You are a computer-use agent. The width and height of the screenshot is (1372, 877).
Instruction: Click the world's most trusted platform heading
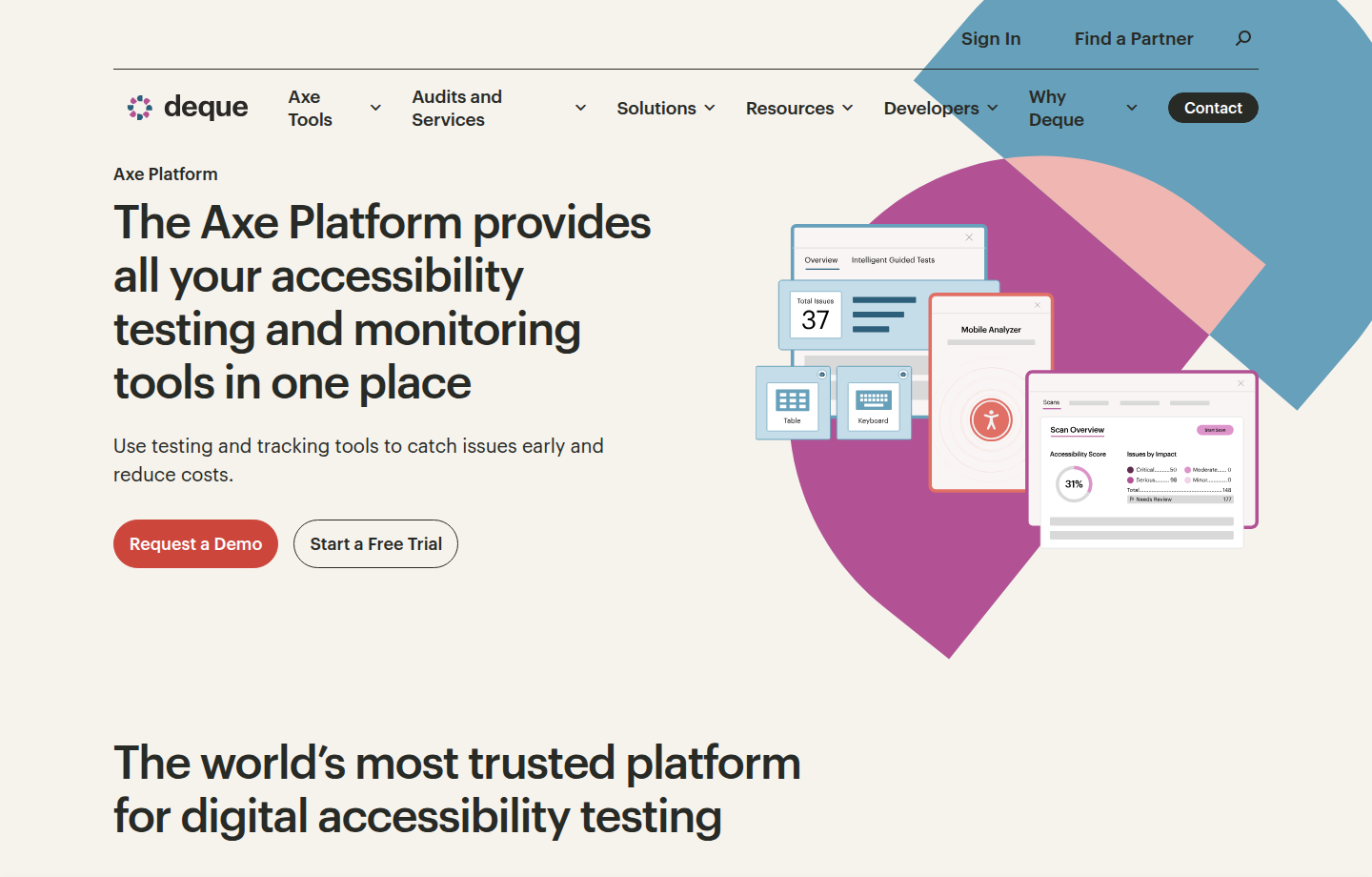tap(457, 789)
